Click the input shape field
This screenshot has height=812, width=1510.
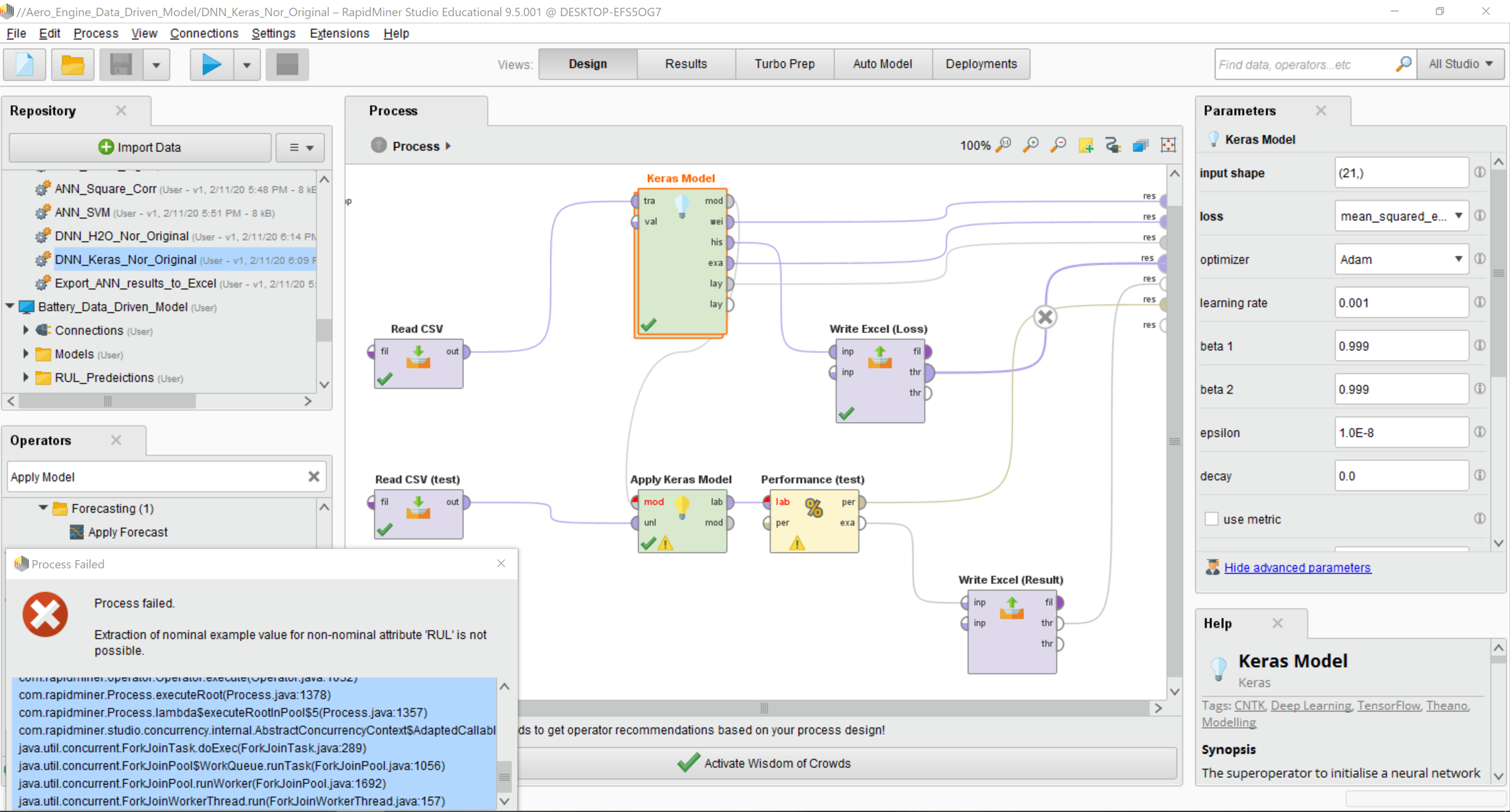1401,173
